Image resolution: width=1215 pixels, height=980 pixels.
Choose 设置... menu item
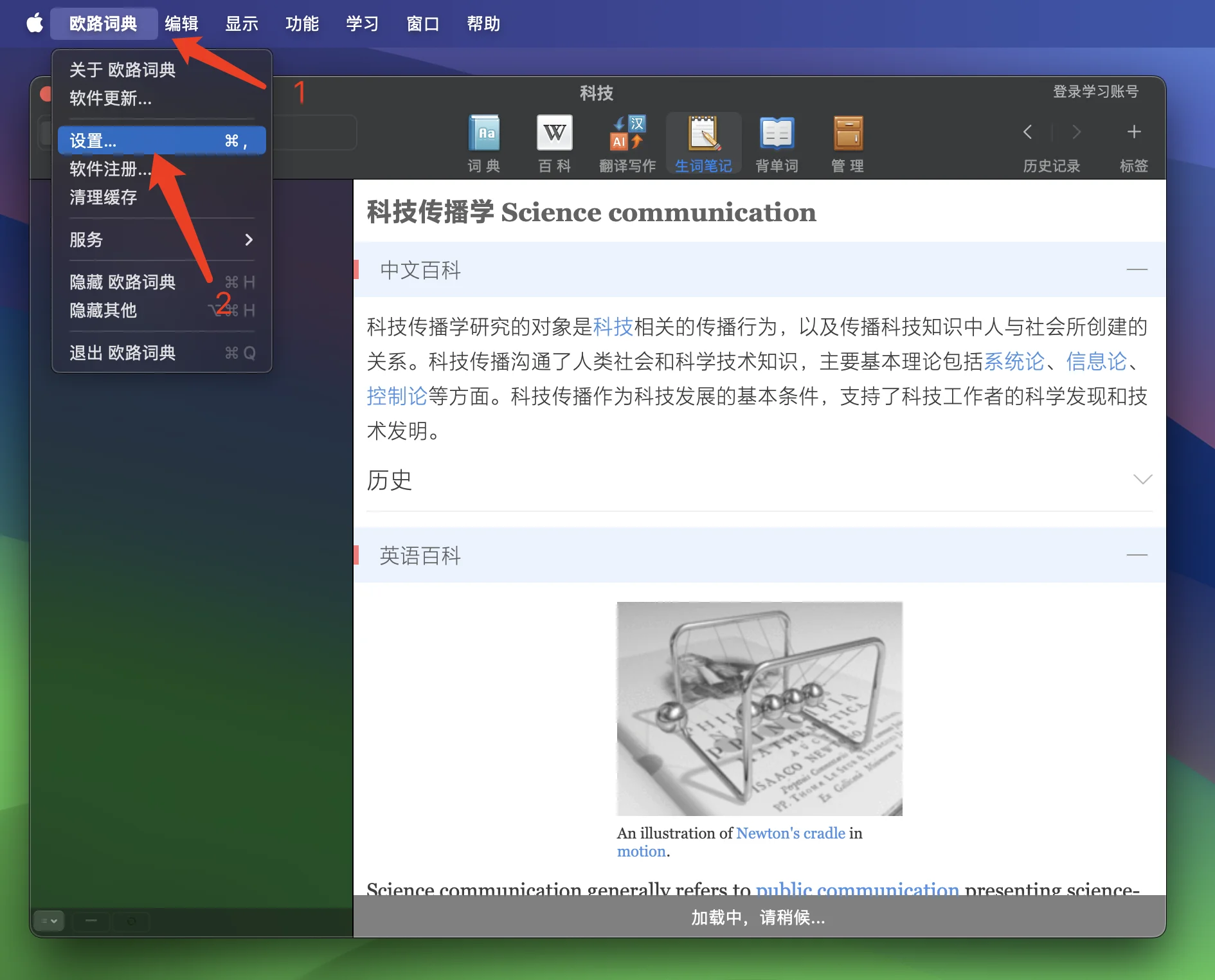click(162, 141)
